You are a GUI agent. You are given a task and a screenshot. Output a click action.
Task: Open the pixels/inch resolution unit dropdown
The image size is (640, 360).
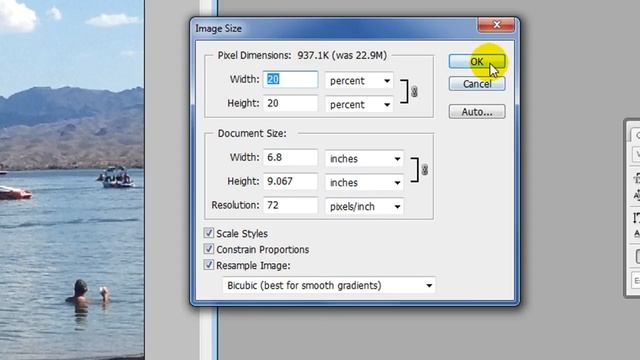(x=364, y=207)
